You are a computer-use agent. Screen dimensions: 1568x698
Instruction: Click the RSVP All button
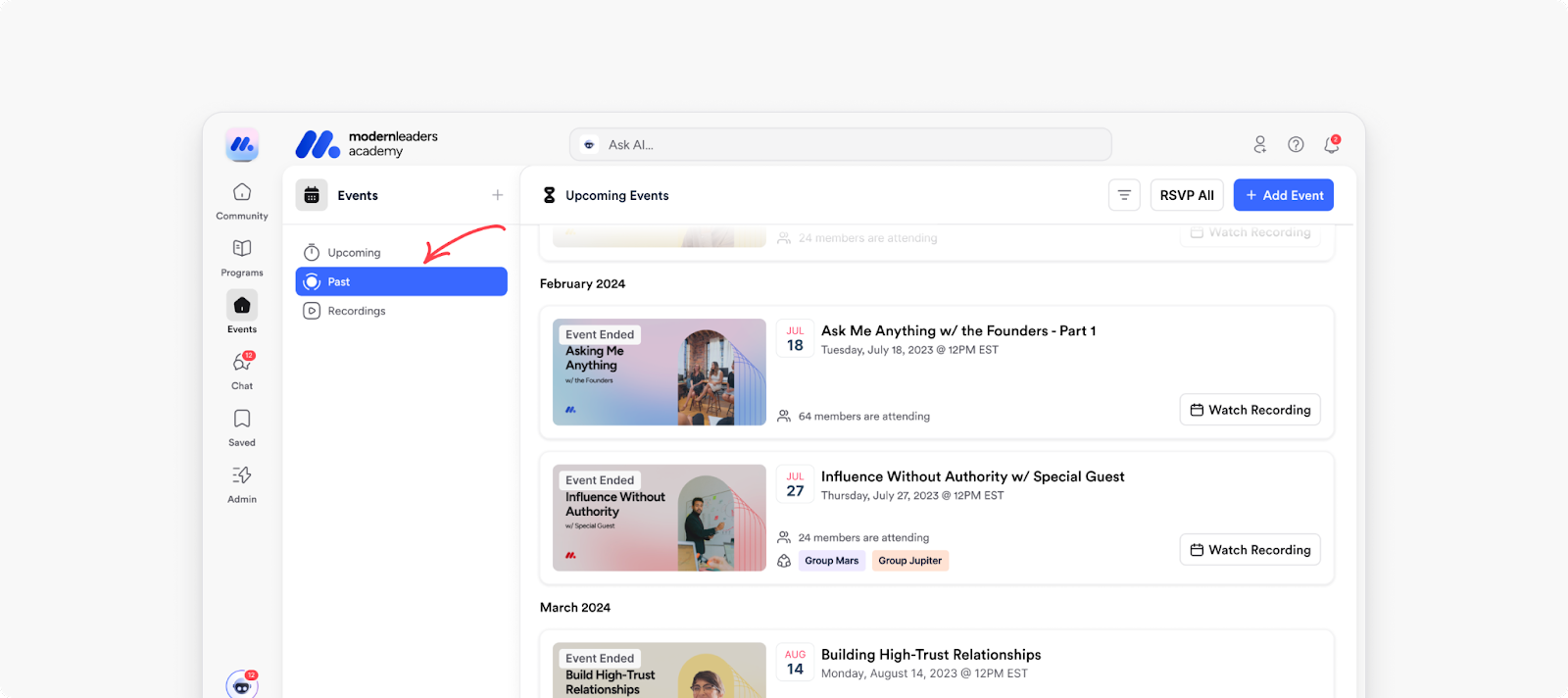1187,195
